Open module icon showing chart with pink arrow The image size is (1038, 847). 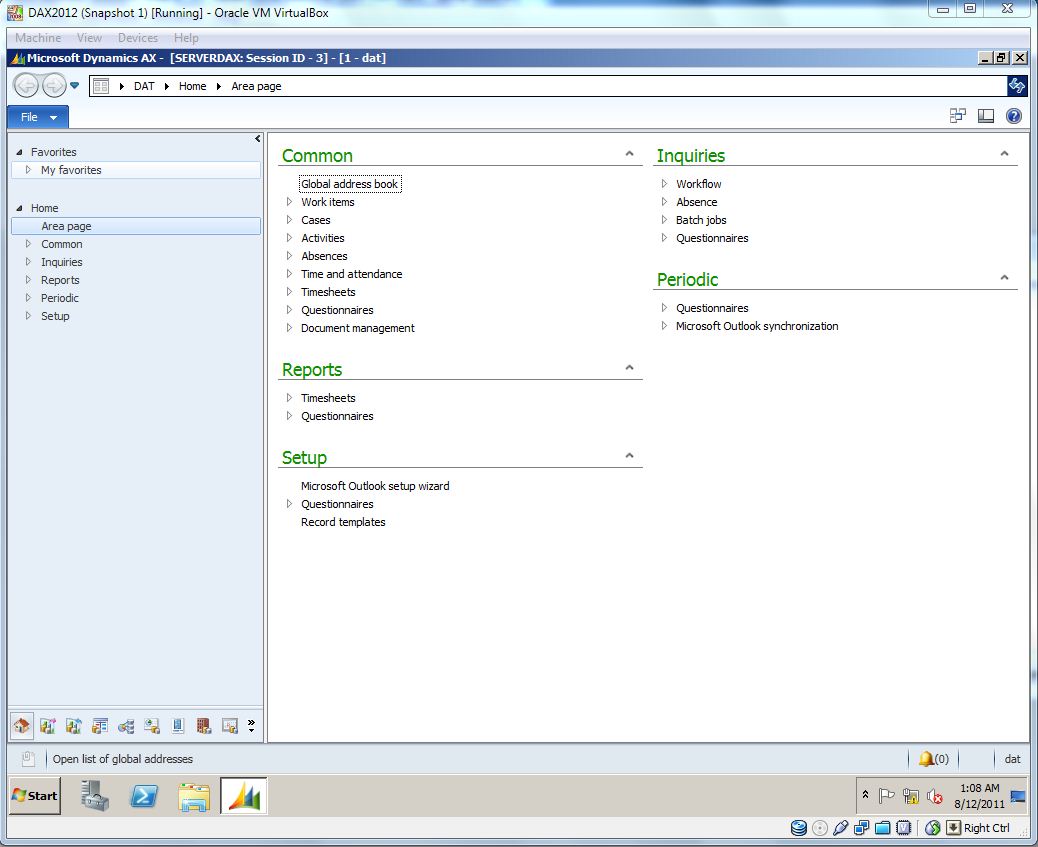click(48, 726)
